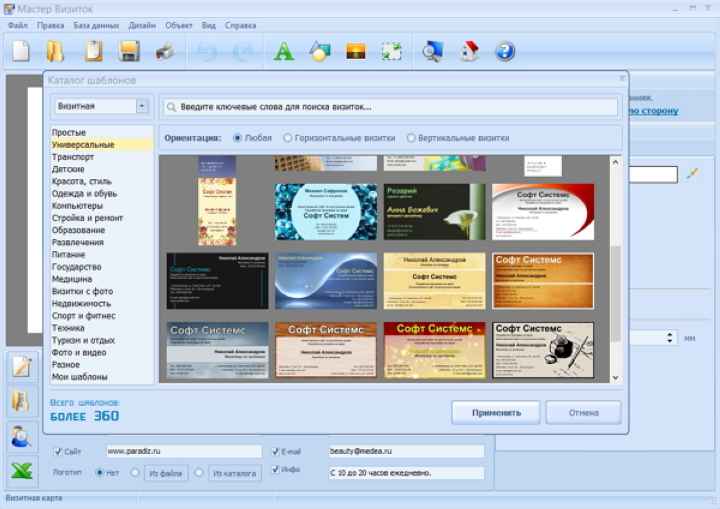Click the insert picture landscape icon
Image resolution: width=720 pixels, height=509 pixels.
tap(356, 51)
